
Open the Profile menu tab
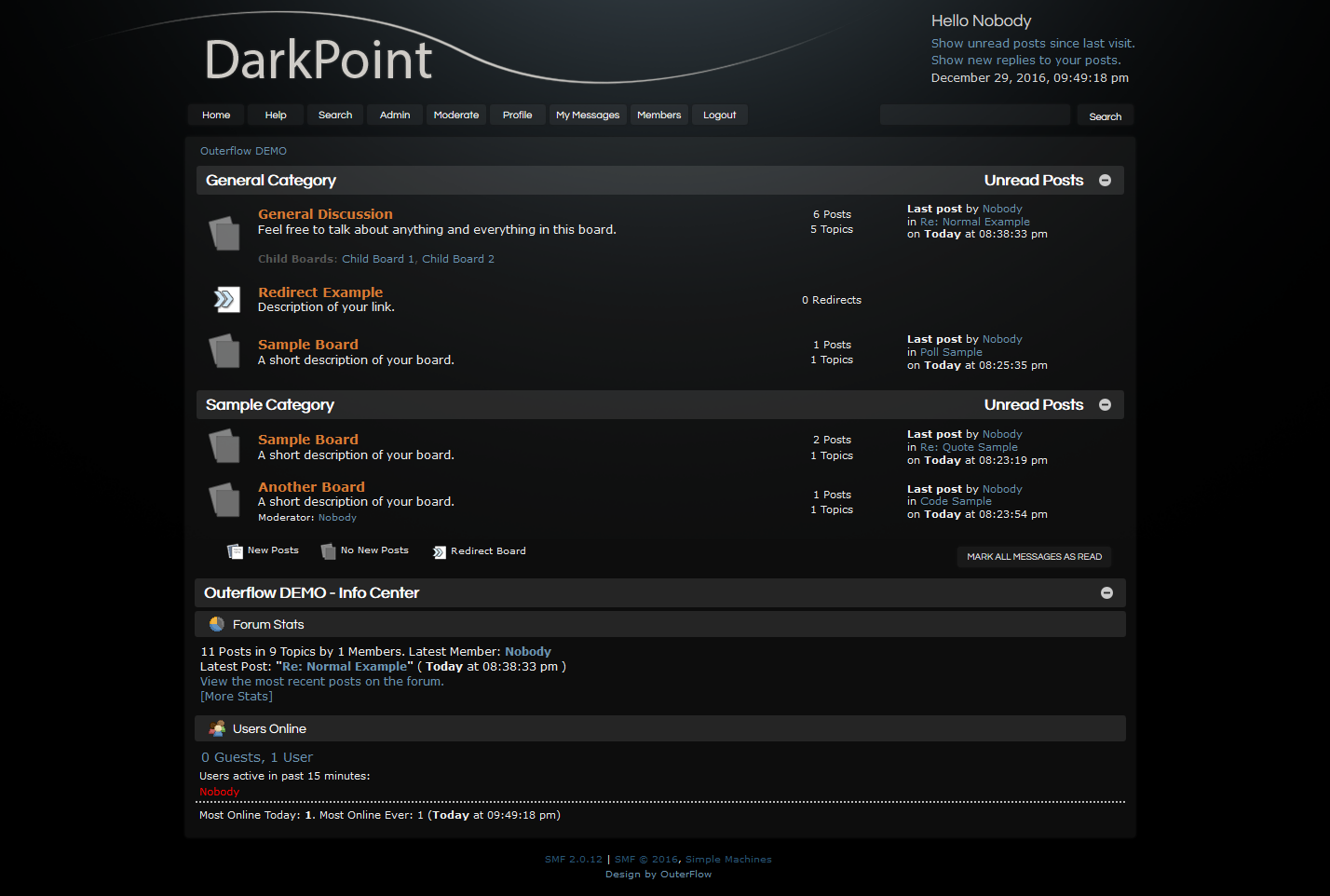(x=518, y=115)
